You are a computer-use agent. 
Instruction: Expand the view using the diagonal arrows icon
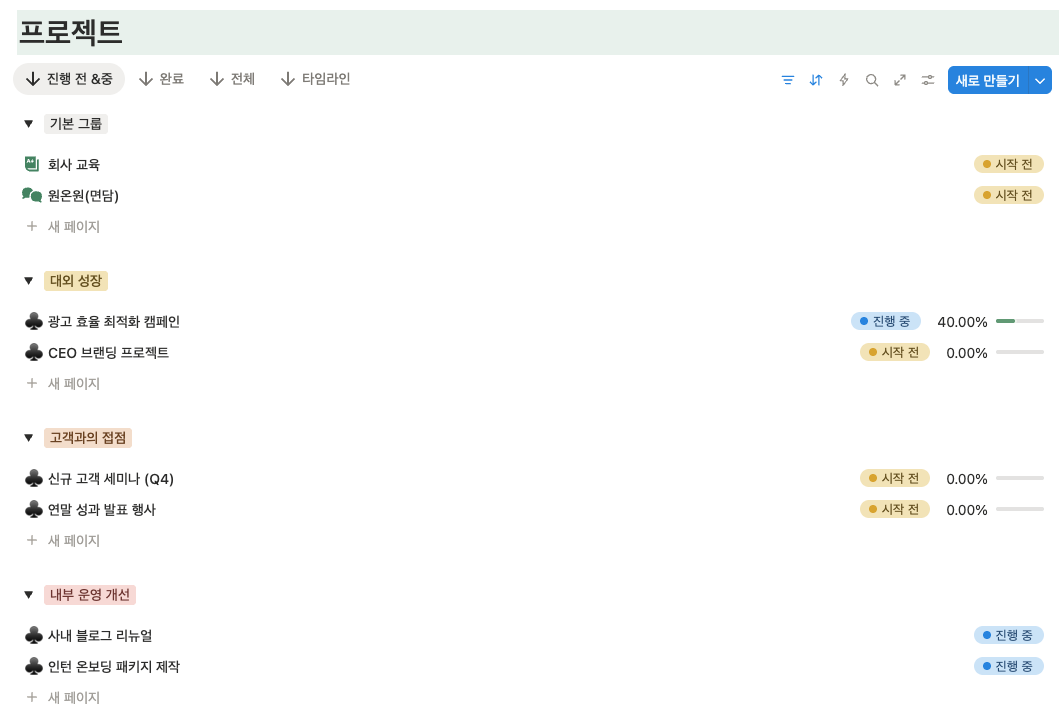(x=899, y=80)
